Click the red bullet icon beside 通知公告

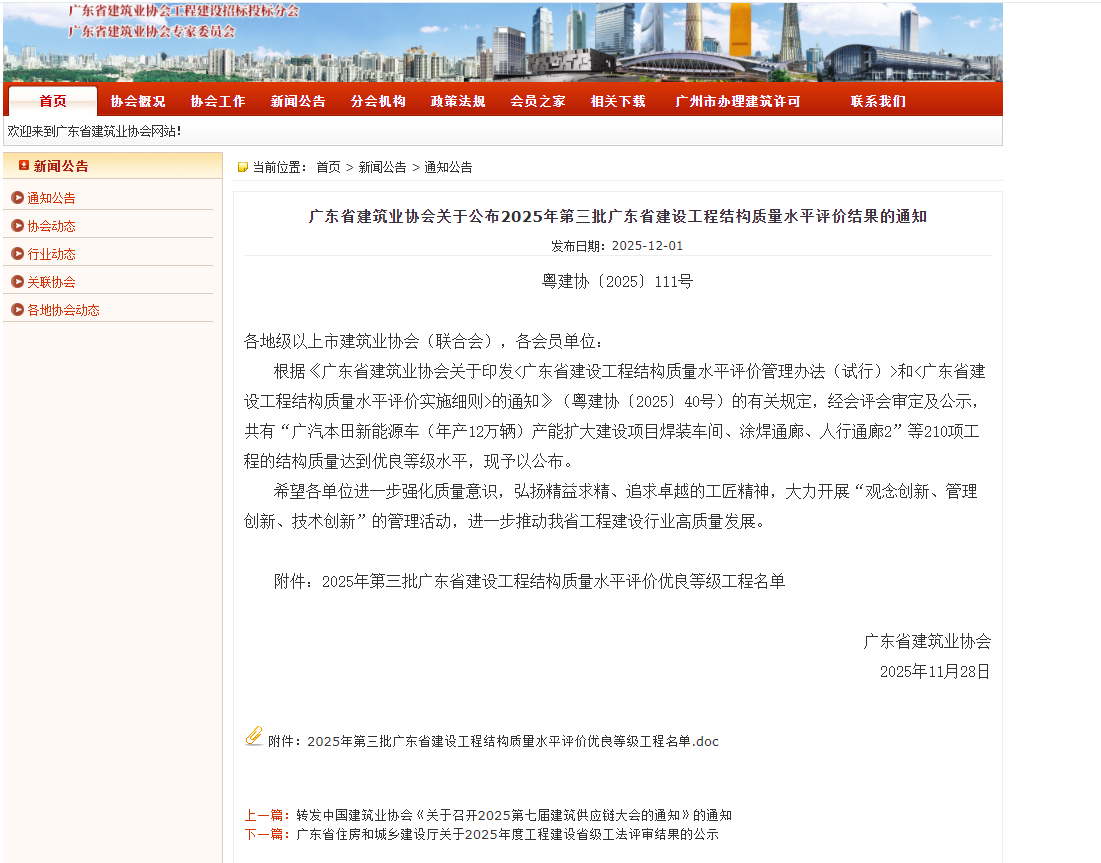click(x=17, y=198)
